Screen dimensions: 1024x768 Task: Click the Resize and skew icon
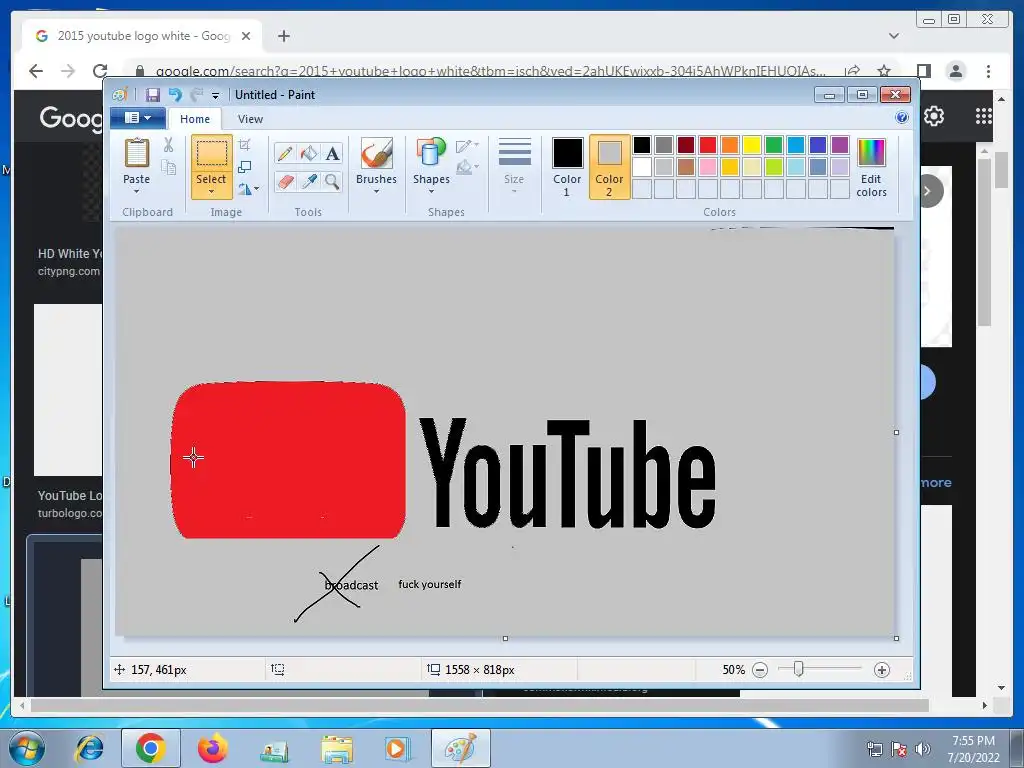click(244, 167)
